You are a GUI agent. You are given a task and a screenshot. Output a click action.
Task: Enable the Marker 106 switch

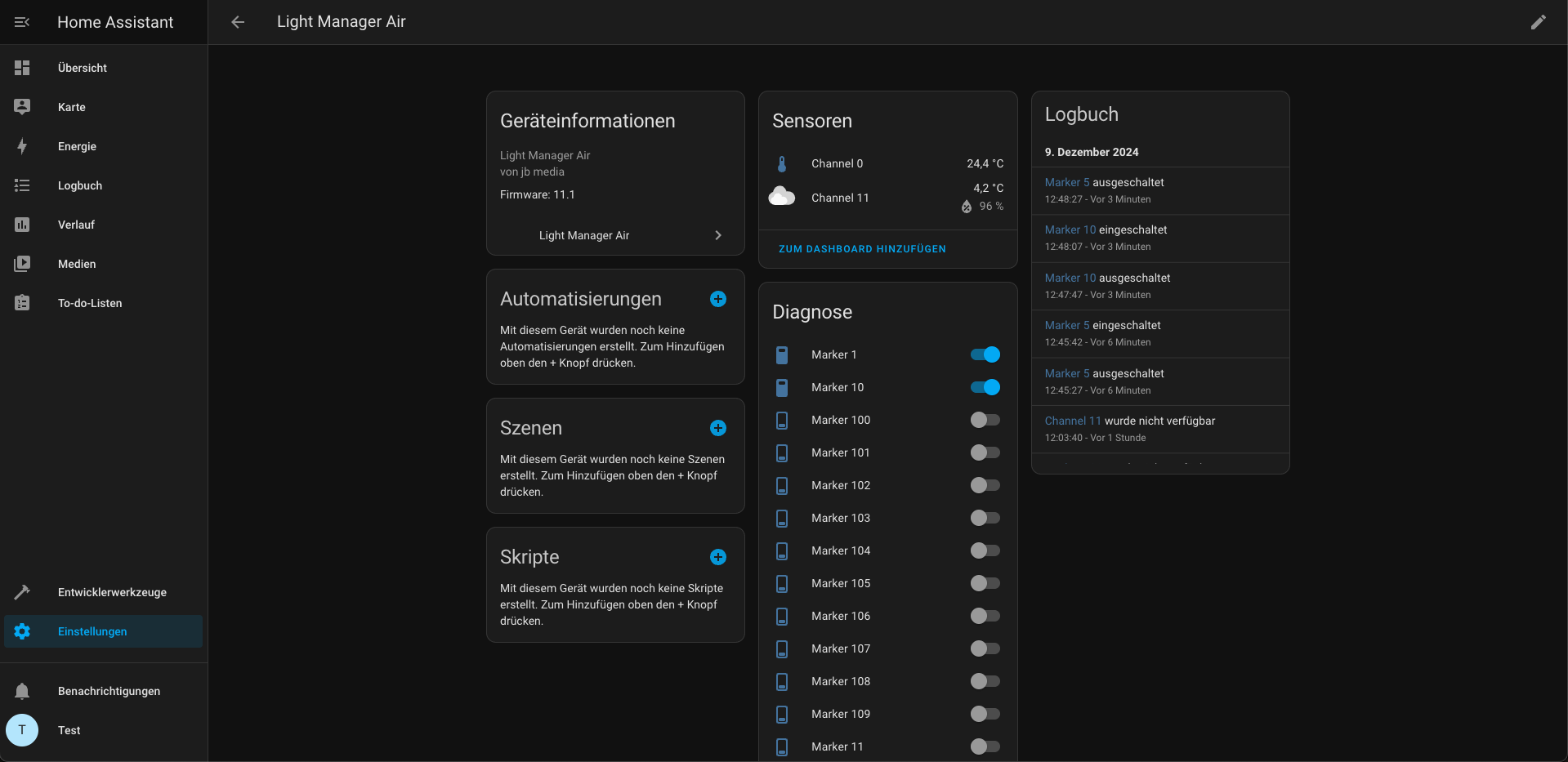985,616
